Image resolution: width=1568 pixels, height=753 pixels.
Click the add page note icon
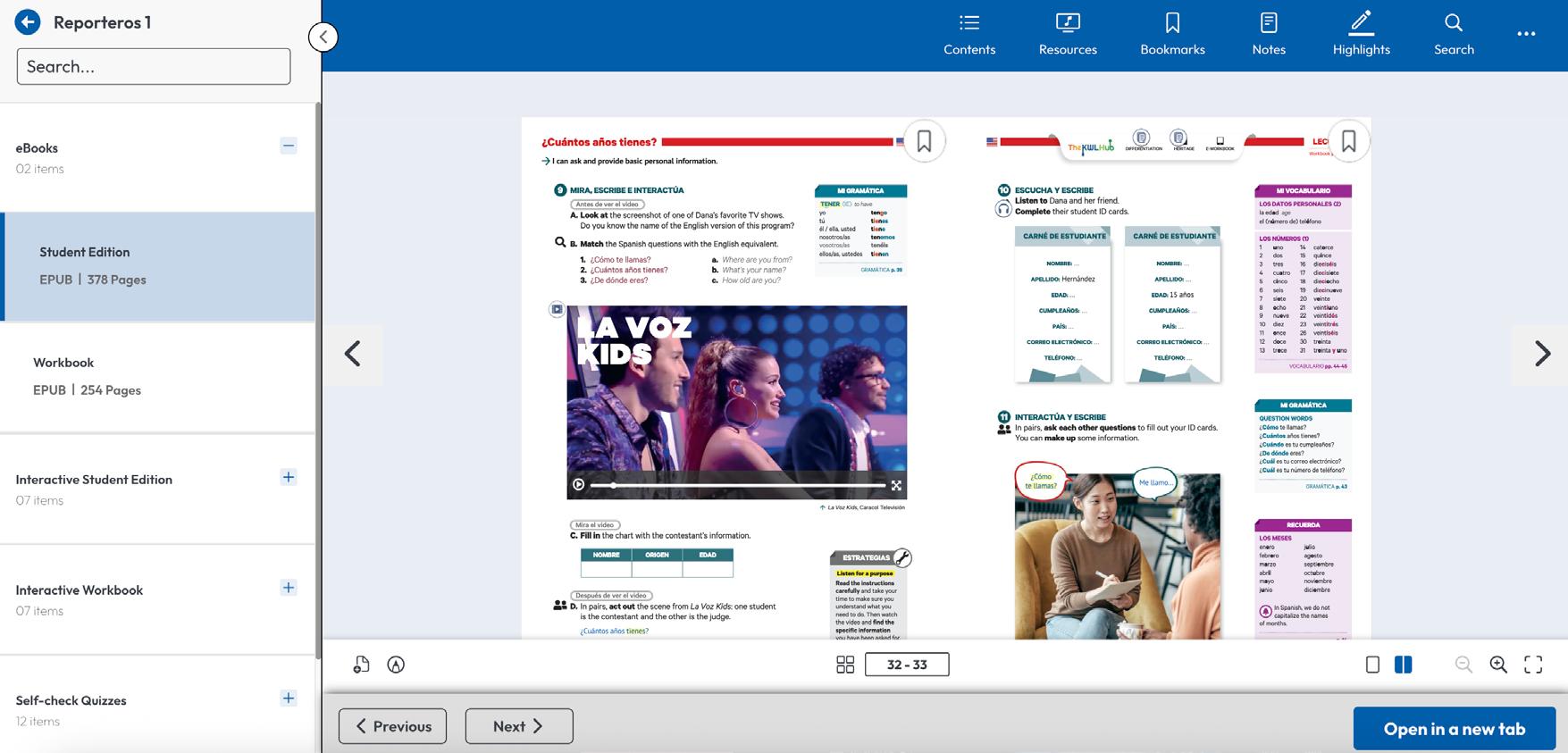(x=361, y=665)
